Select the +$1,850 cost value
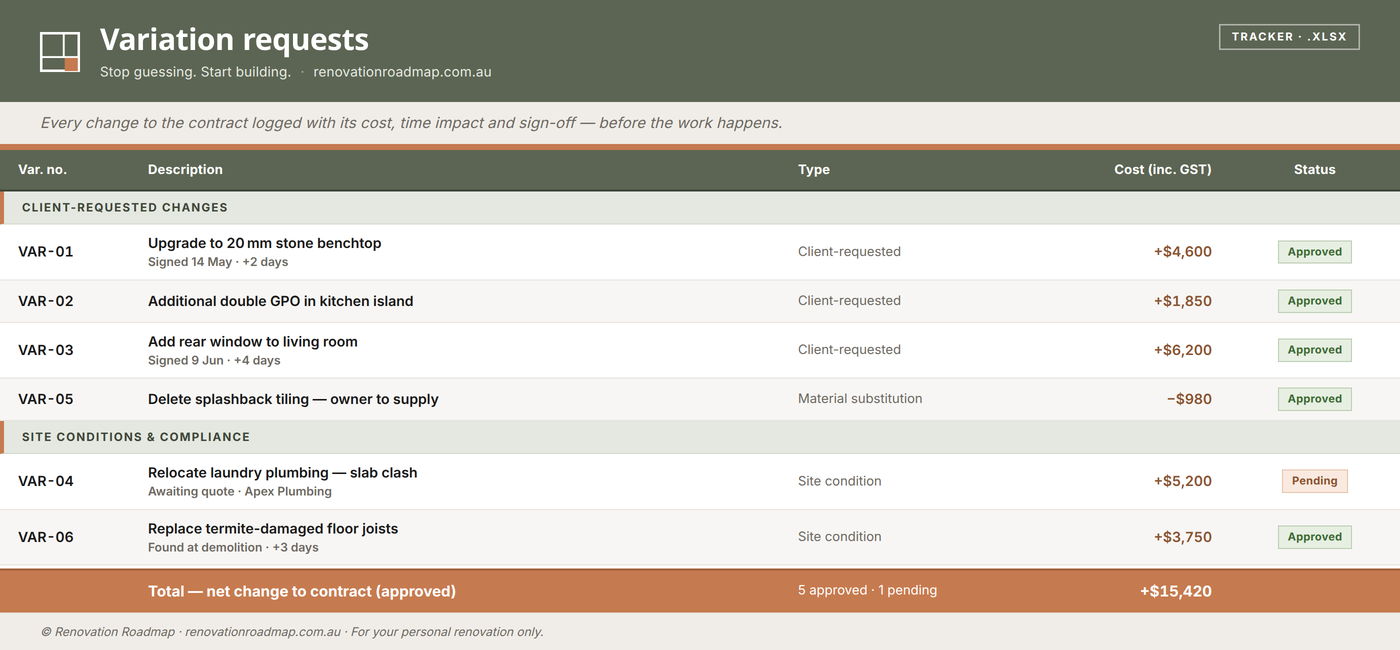This screenshot has height=650, width=1400. point(1182,301)
